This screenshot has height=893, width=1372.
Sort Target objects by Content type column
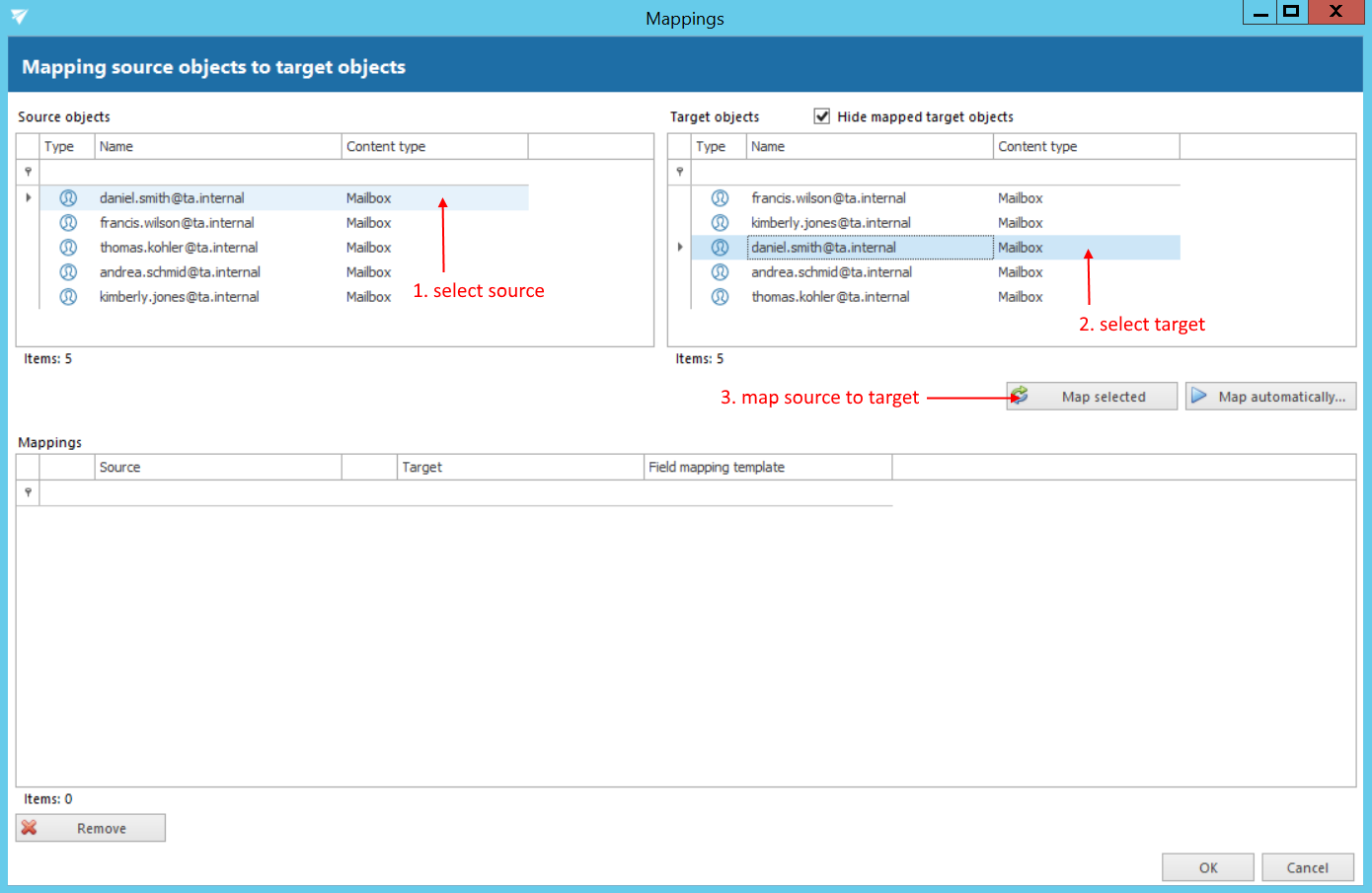pyautogui.click(x=1086, y=147)
